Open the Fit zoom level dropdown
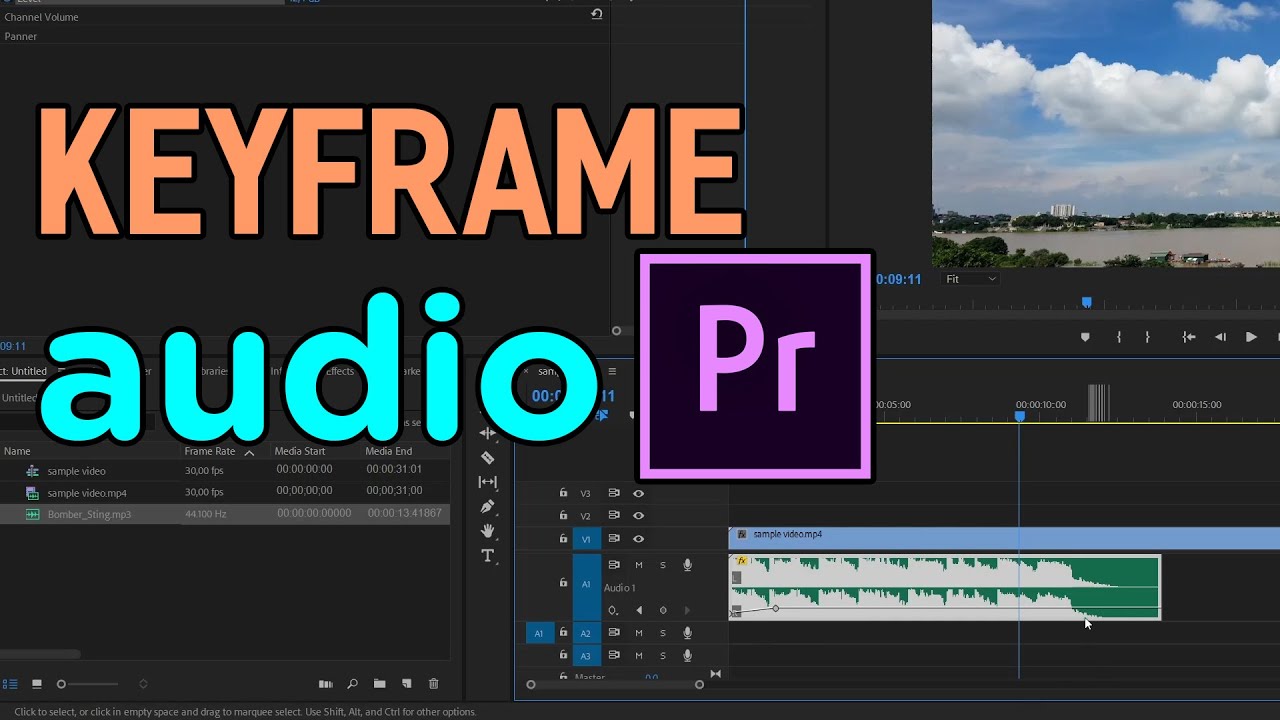This screenshot has height=720, width=1280. click(x=971, y=279)
